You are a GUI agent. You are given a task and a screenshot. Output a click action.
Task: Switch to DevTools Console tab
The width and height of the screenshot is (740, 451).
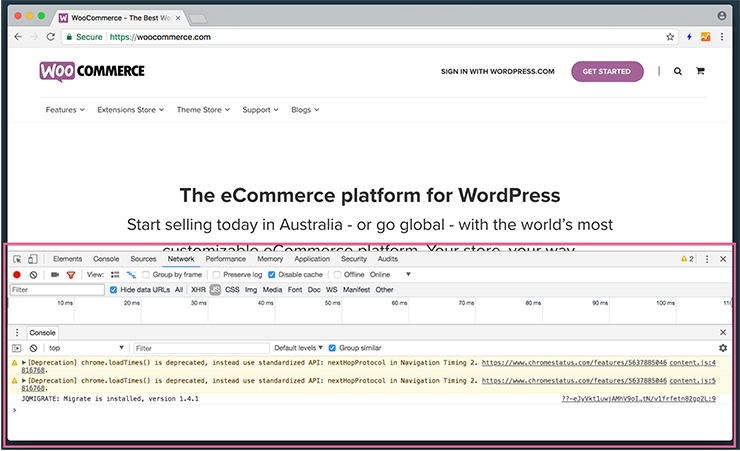click(x=106, y=259)
